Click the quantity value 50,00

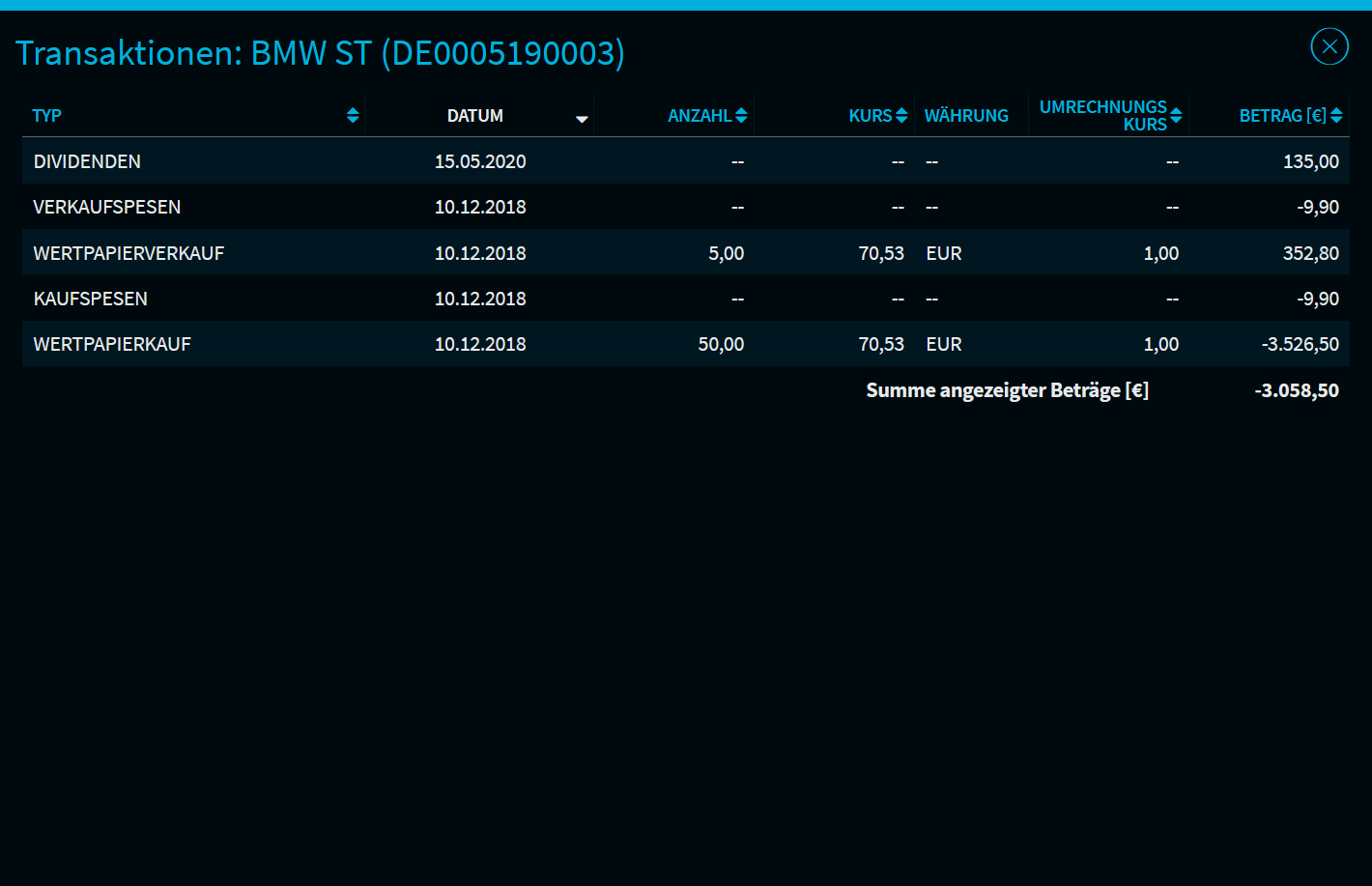(x=721, y=344)
